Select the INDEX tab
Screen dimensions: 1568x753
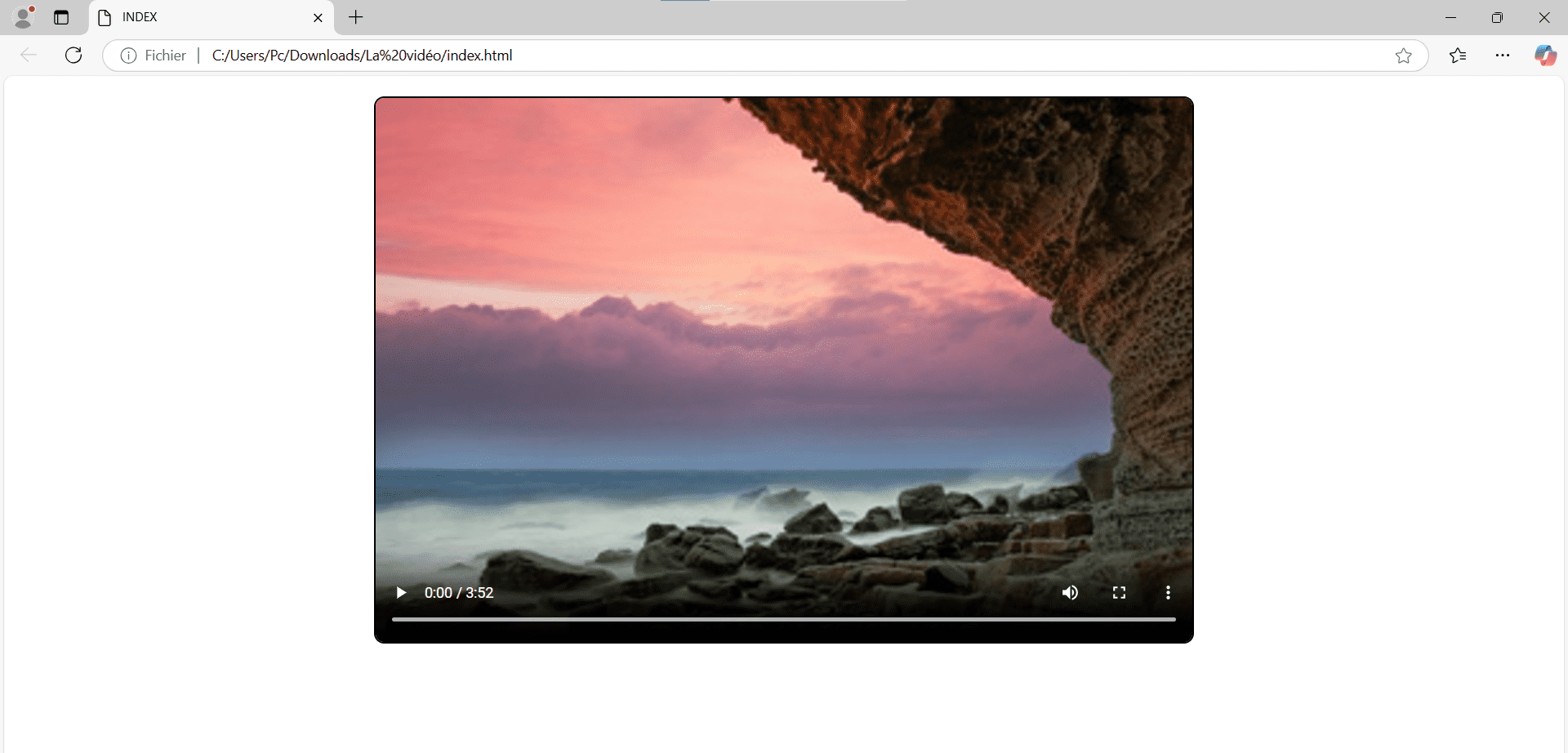212,17
